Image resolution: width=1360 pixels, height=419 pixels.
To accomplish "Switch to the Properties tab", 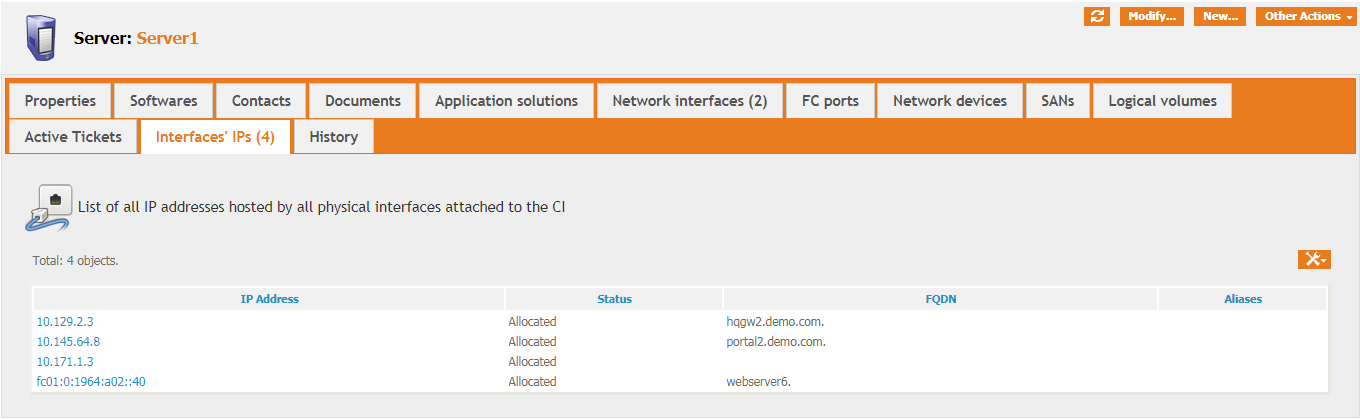I will tap(60, 101).
